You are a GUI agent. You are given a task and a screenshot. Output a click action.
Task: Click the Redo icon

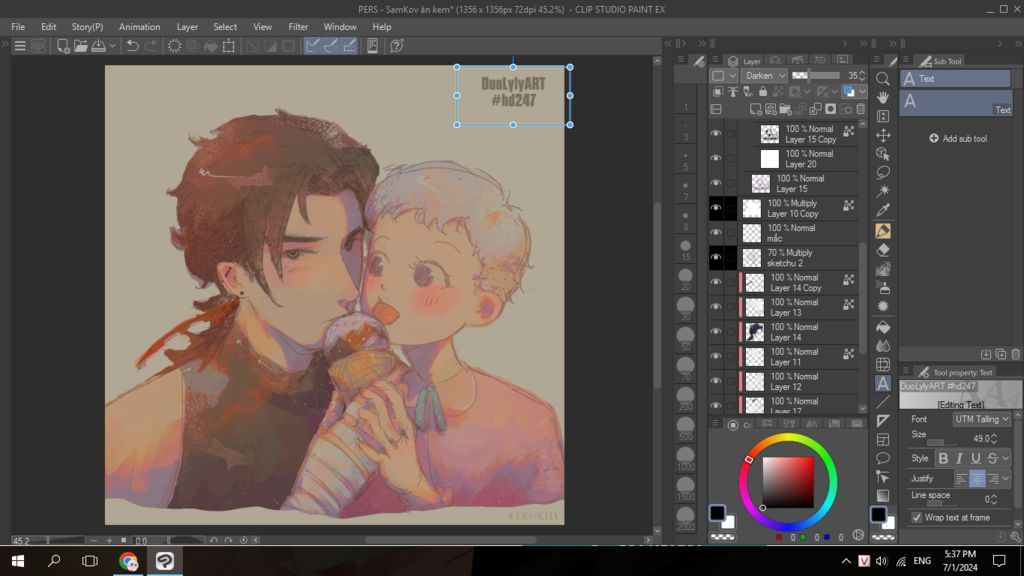tap(151, 46)
